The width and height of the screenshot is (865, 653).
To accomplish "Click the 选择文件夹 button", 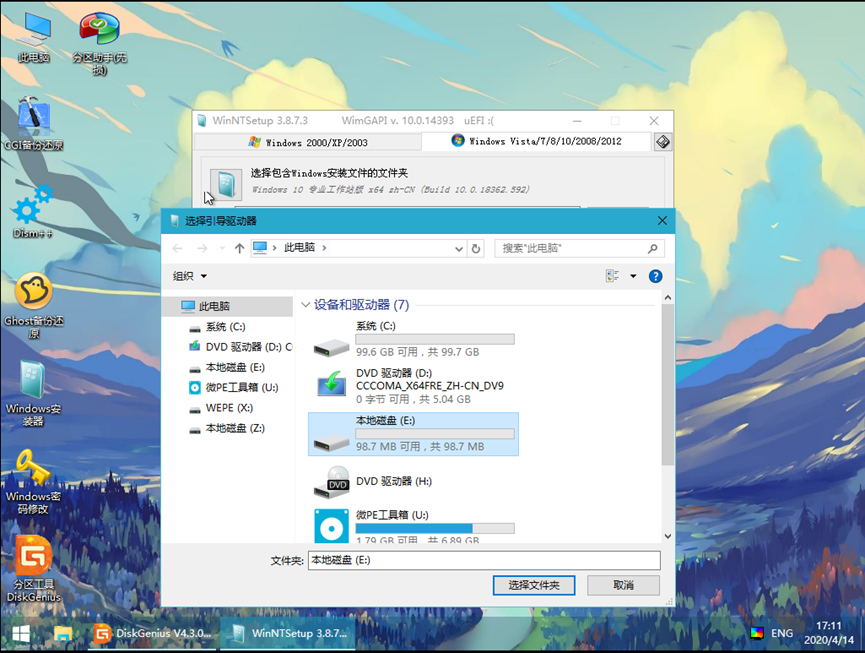I will pyautogui.click(x=533, y=585).
